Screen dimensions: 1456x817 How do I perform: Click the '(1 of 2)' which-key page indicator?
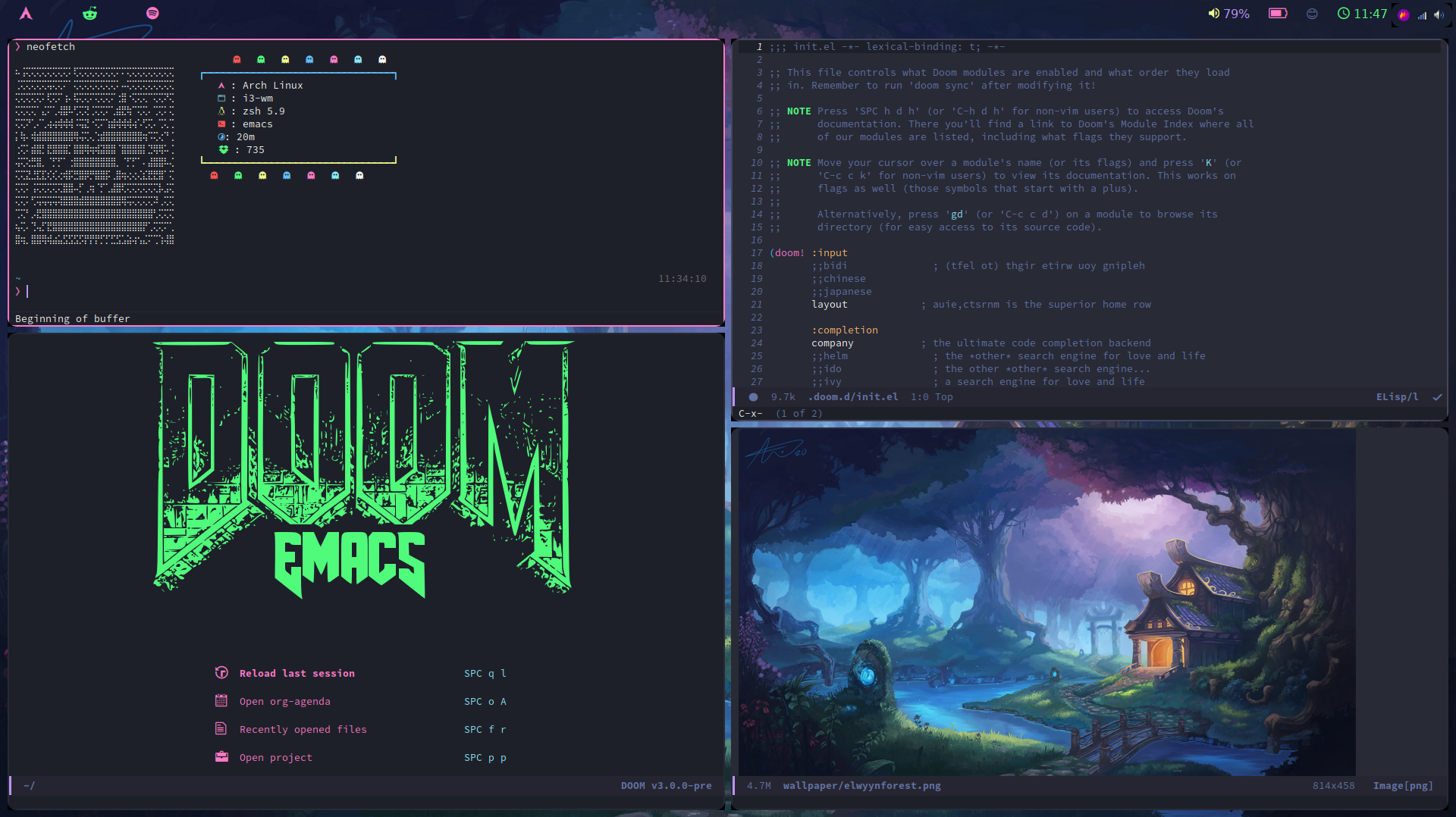[799, 414]
